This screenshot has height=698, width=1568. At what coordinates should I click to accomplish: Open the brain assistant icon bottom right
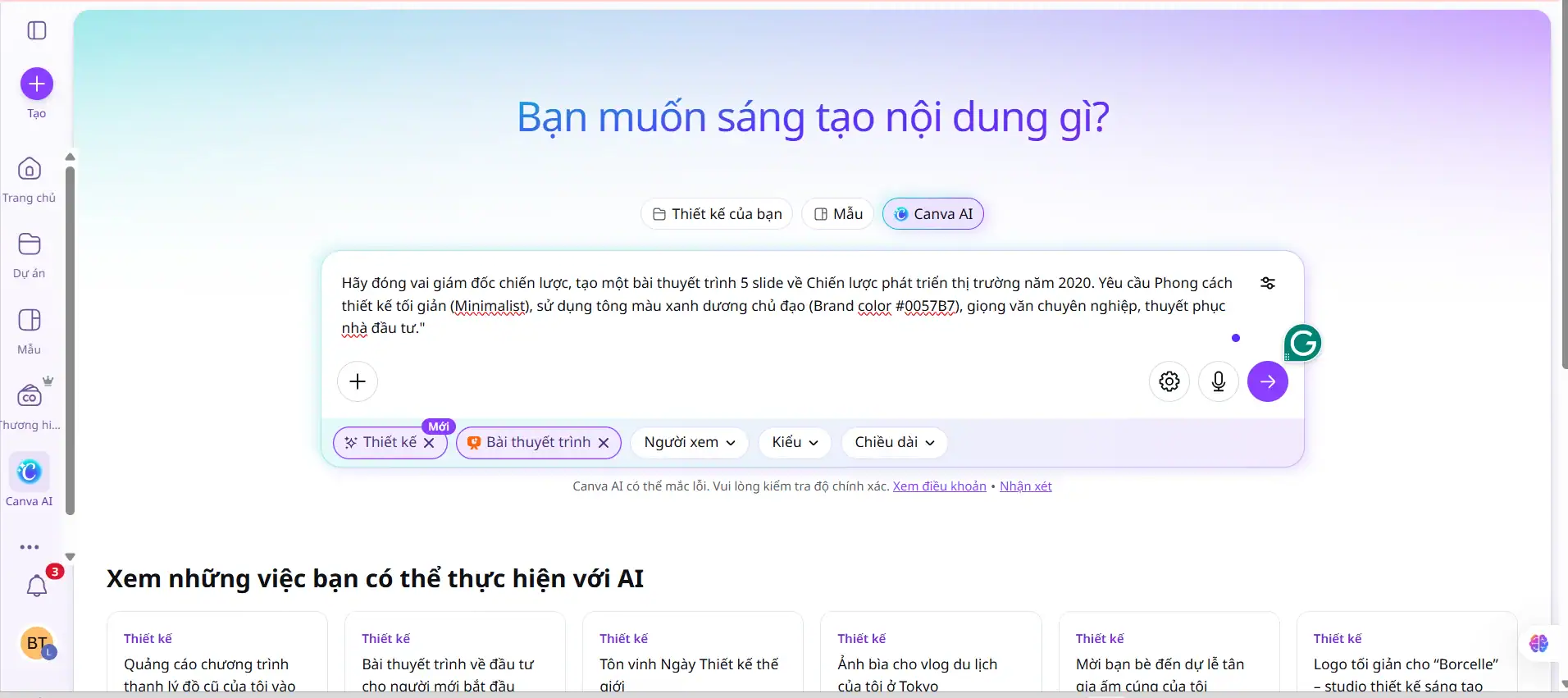click(1538, 644)
